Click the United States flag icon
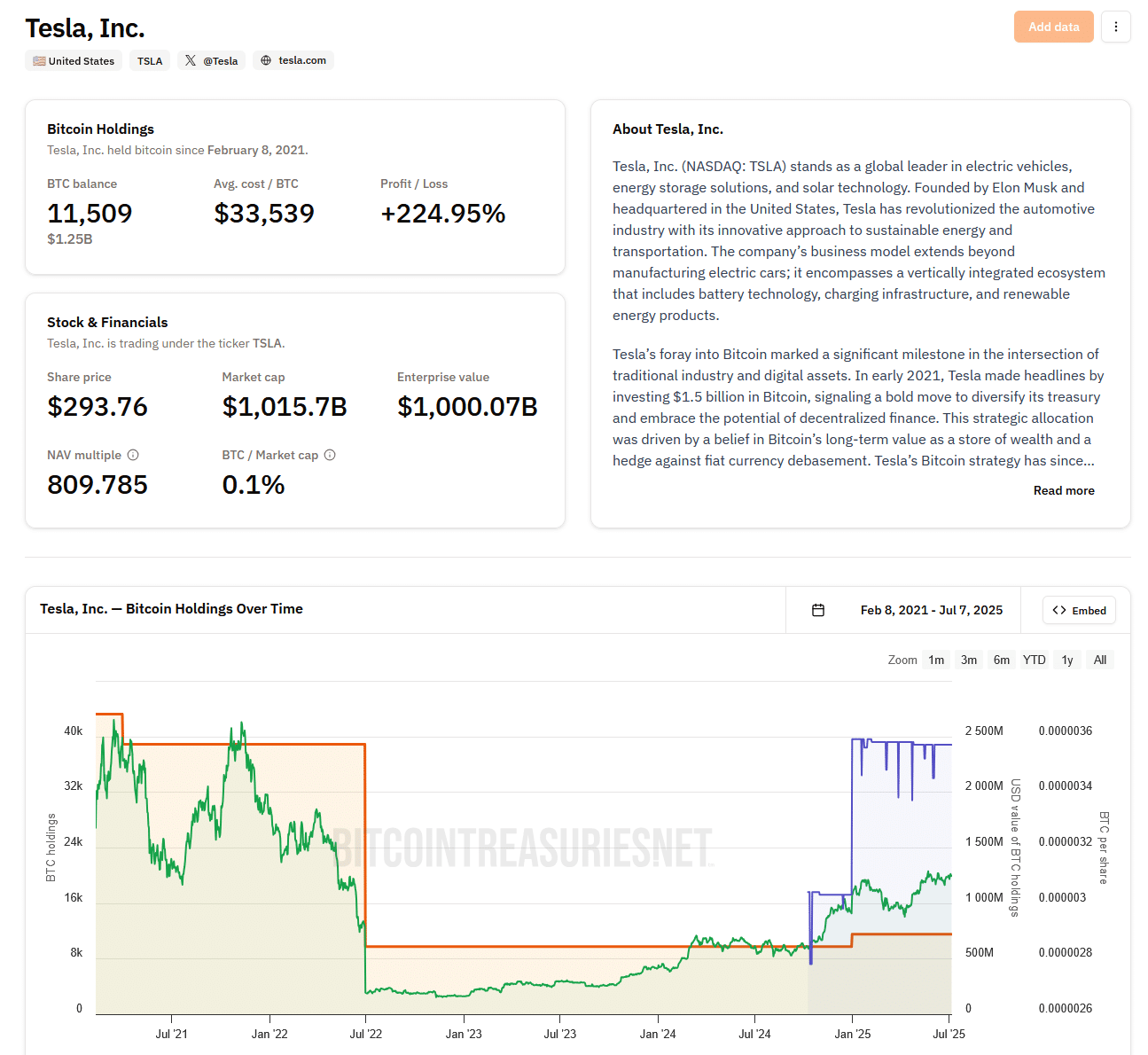 coord(39,61)
